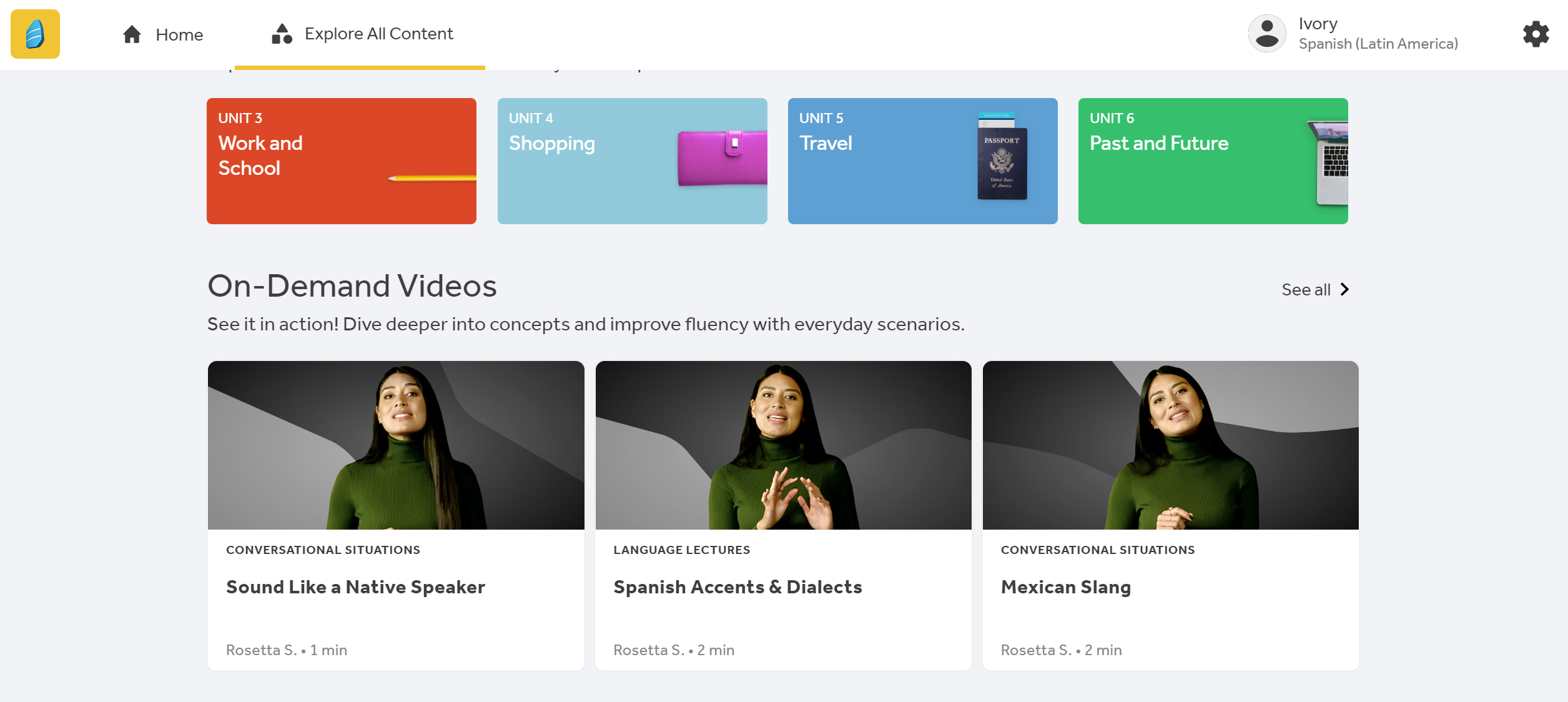Click the yellow active tab indicator bar
The image size is (1568, 702).
(360, 65)
